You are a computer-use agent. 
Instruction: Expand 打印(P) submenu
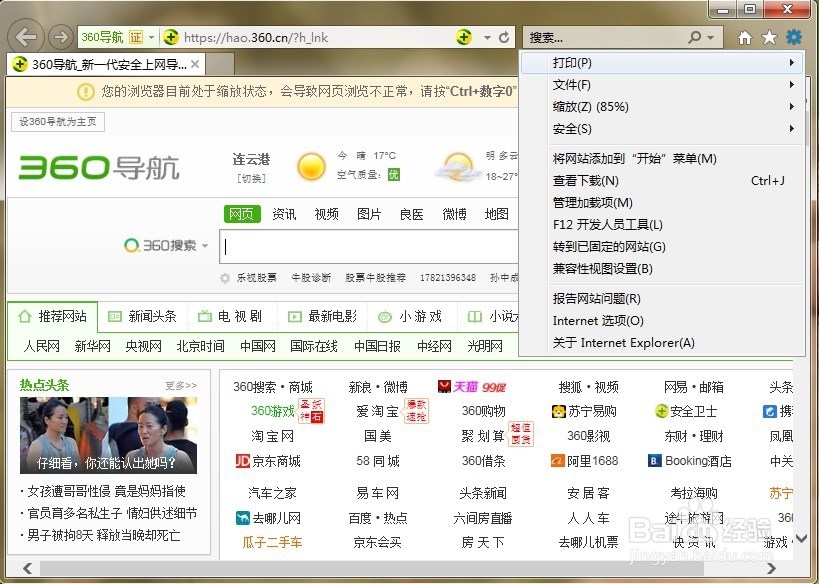pos(792,63)
